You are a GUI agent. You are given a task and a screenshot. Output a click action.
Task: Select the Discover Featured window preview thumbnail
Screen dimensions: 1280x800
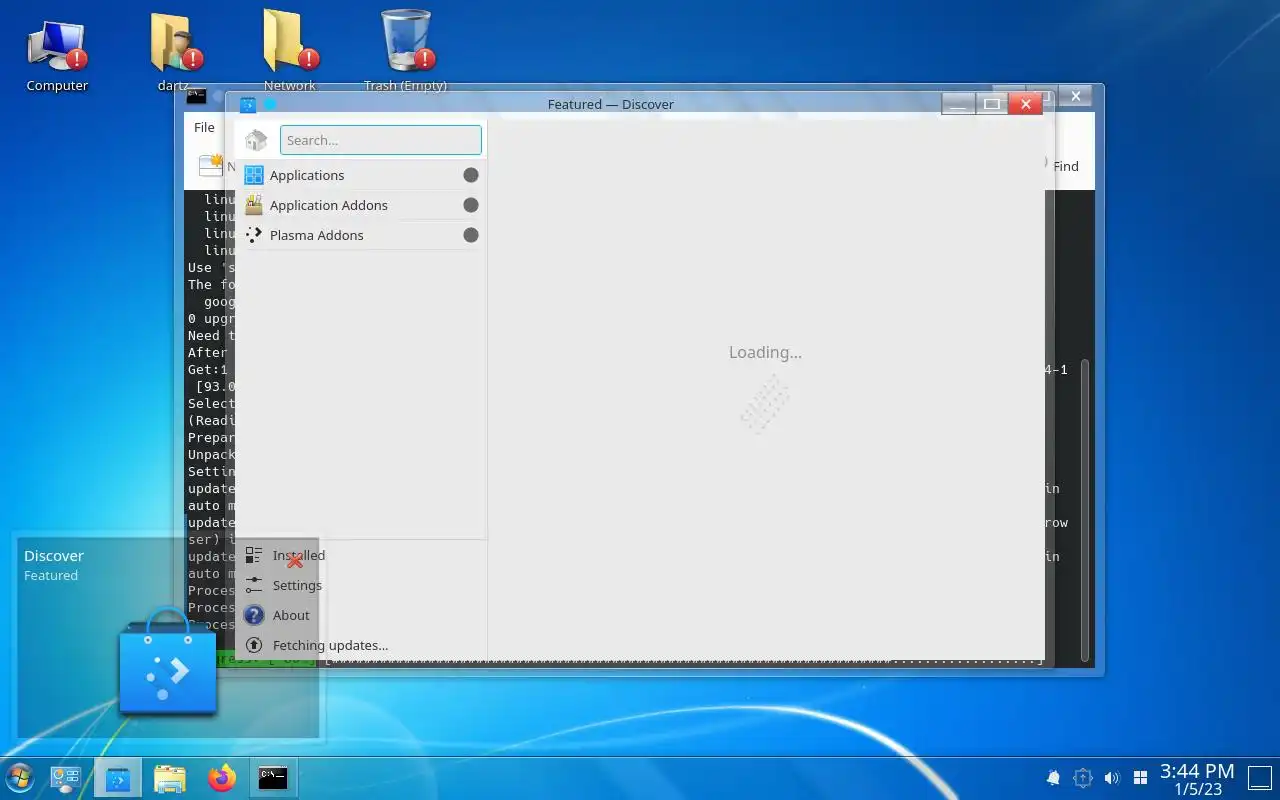[x=167, y=637]
